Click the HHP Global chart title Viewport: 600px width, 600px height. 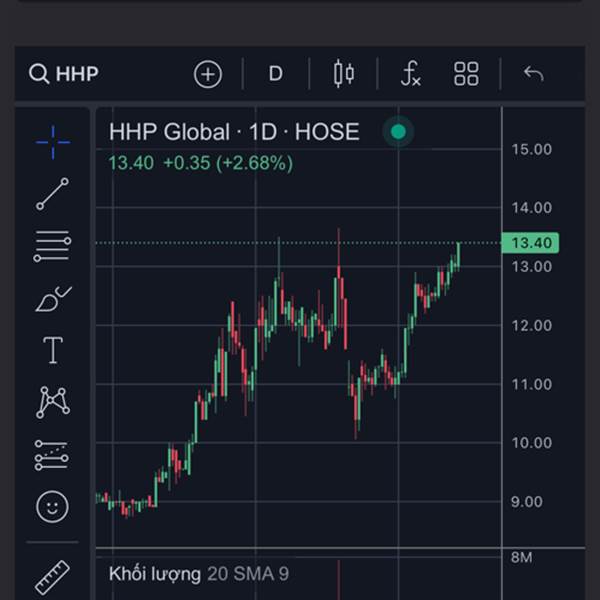[x=233, y=132]
